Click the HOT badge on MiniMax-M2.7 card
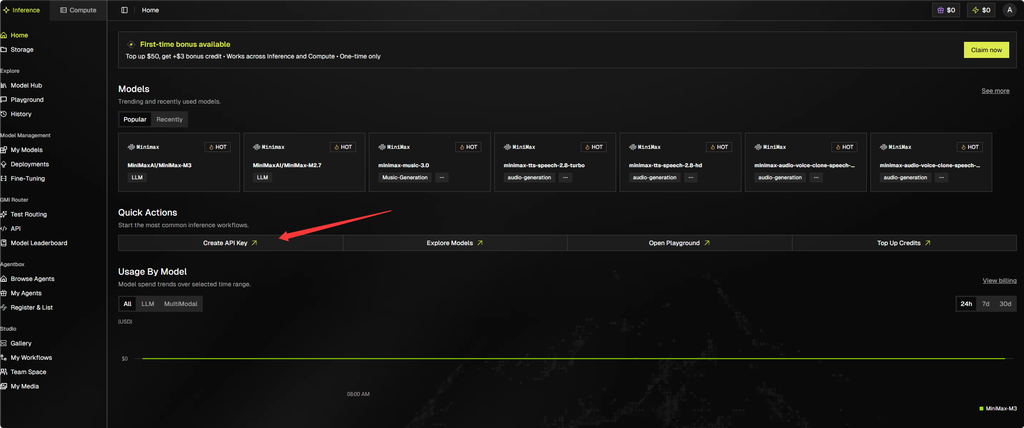The width and height of the screenshot is (1024, 428). 343,148
